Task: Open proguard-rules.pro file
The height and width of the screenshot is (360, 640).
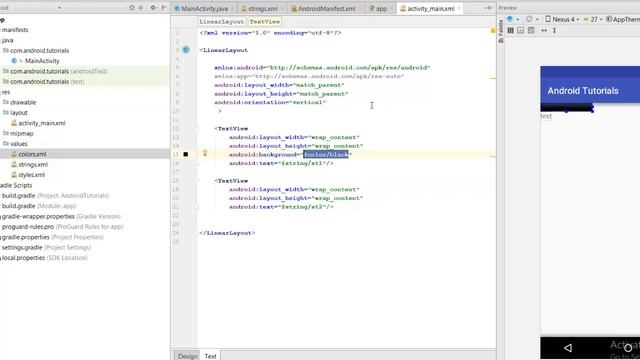Action: (x=62, y=227)
